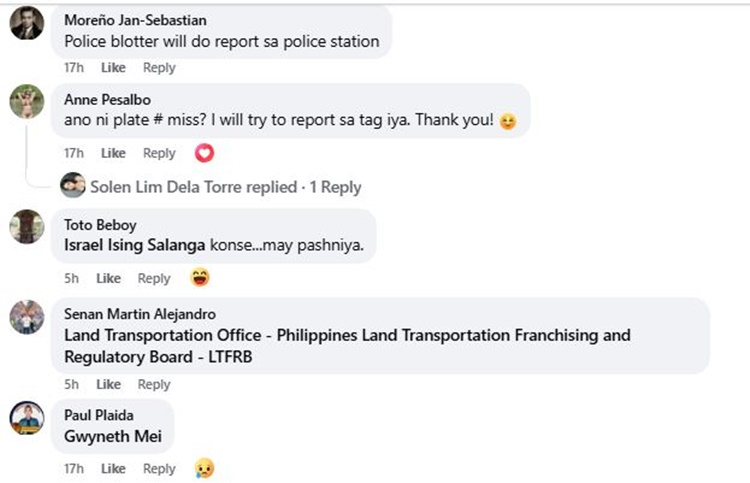
Task: Reply to Toto Beboy's comment
Action: tap(154, 278)
